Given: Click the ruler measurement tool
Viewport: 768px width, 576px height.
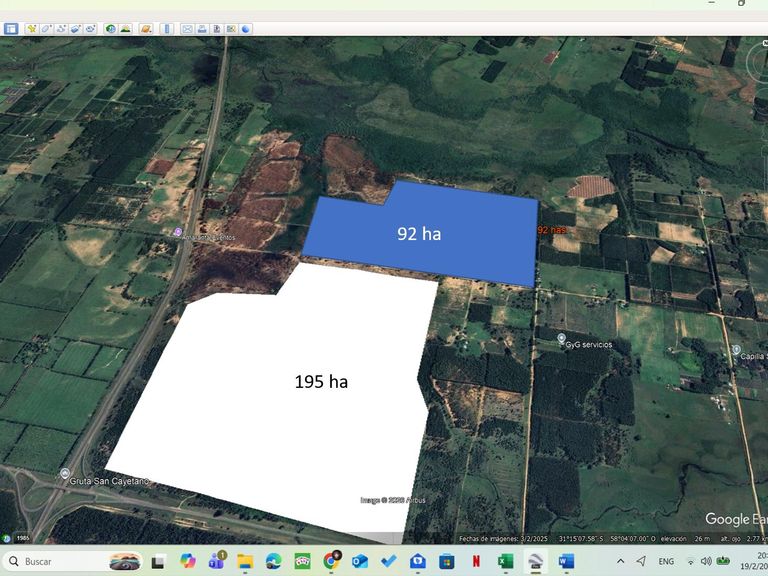Looking at the screenshot, I should (167, 29).
